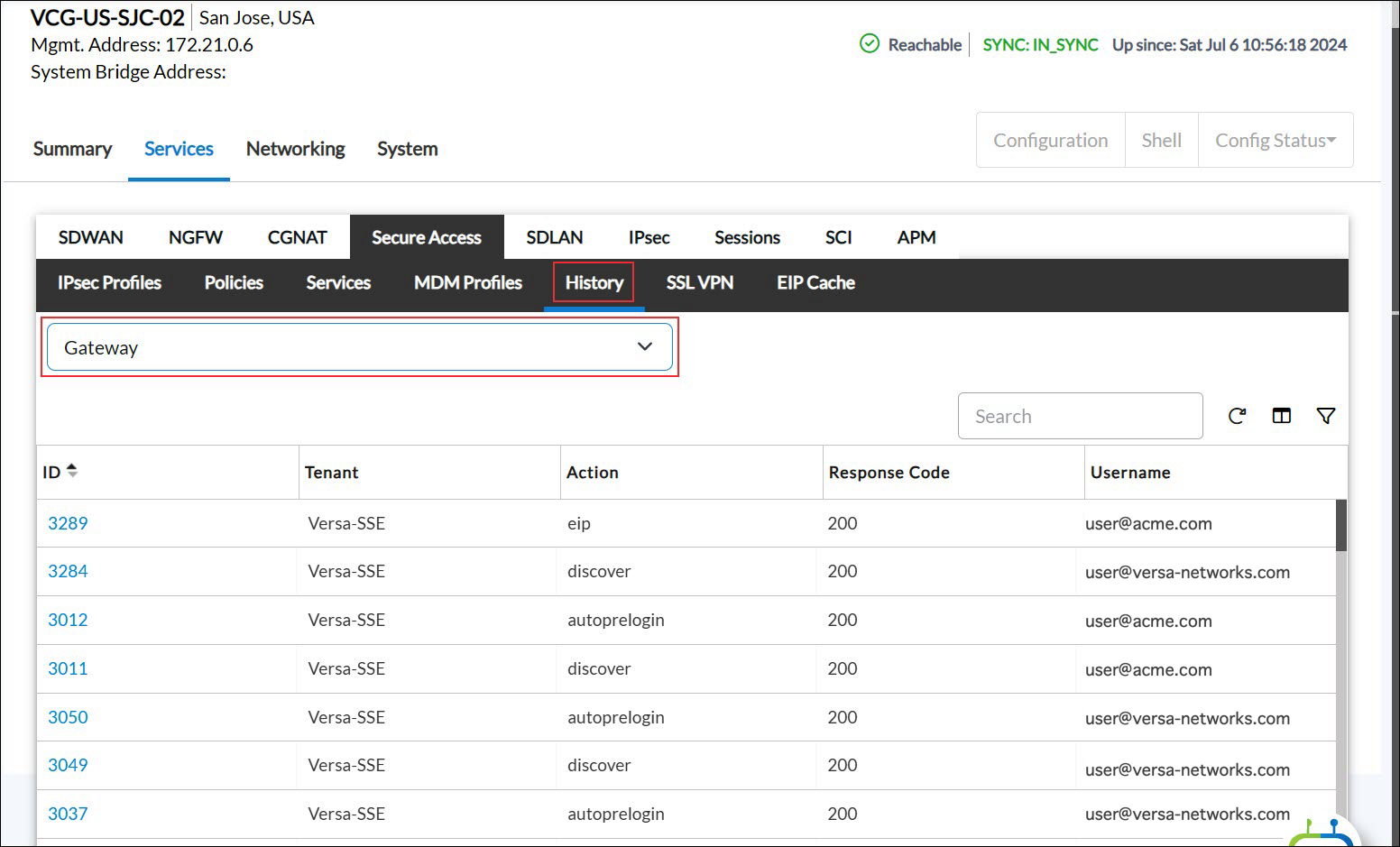Refresh the history table
The image size is (1400, 847).
point(1237,416)
